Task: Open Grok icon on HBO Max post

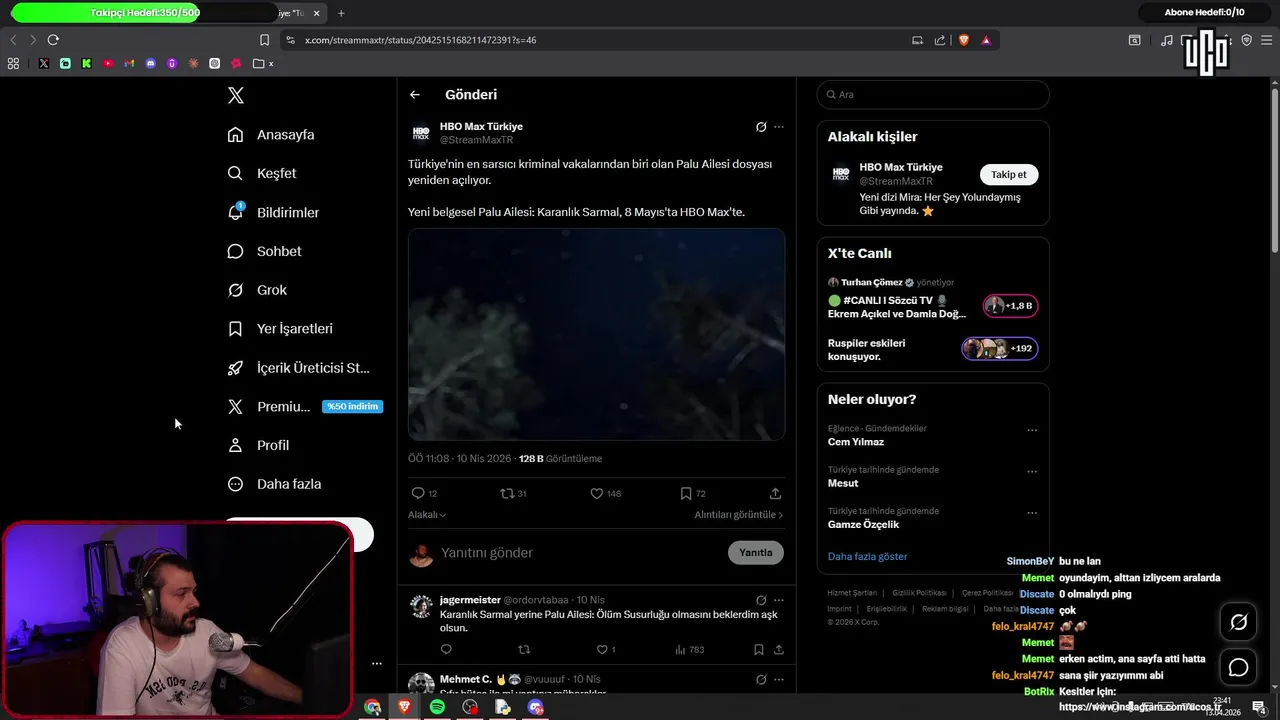Action: tap(761, 127)
